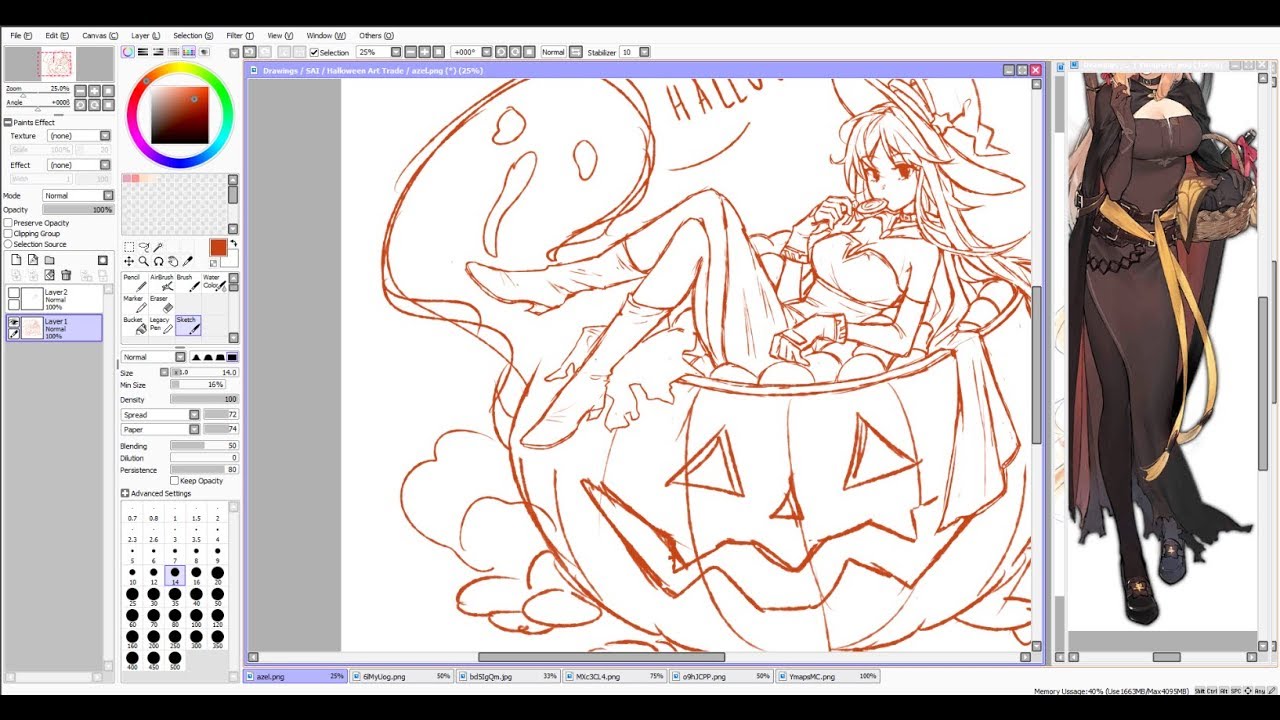Switch to the YmapsMC.png document tab
This screenshot has width=1280, height=720.
827,676
